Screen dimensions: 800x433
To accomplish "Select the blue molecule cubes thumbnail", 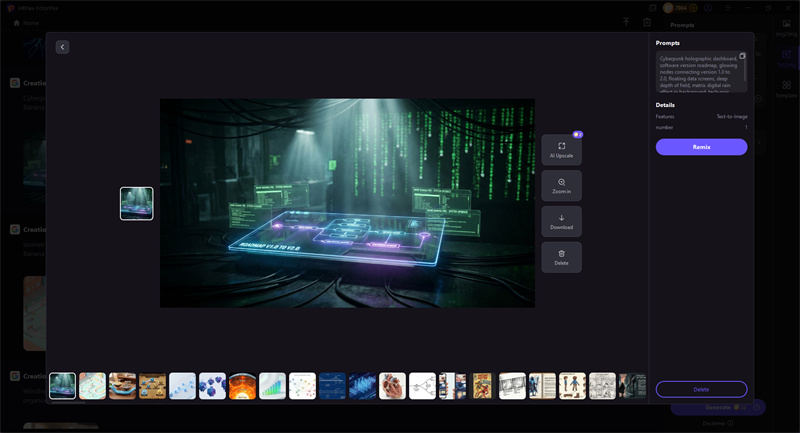I will [213, 386].
